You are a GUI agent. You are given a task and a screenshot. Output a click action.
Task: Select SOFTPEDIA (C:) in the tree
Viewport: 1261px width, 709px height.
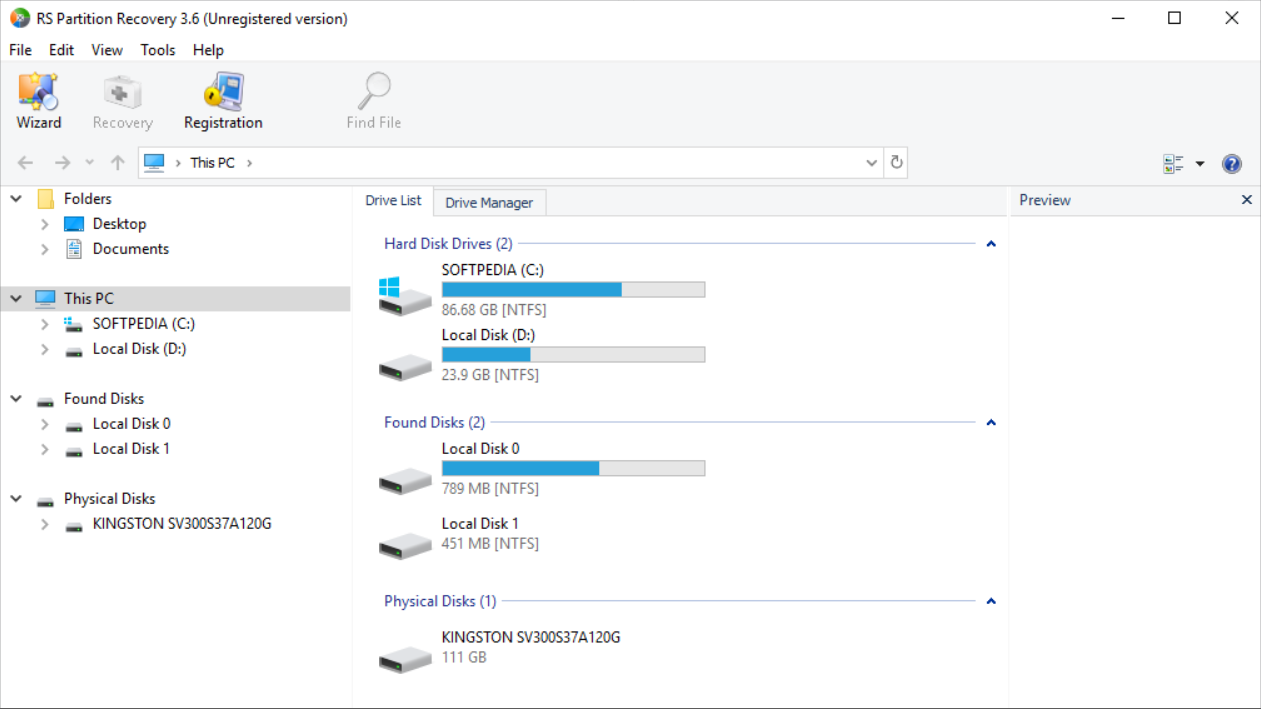(x=144, y=324)
